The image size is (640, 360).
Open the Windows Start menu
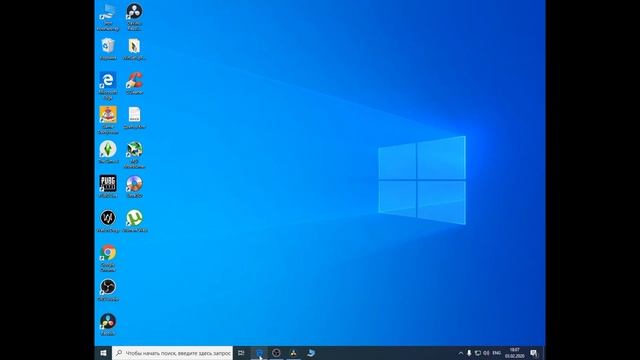(103, 353)
